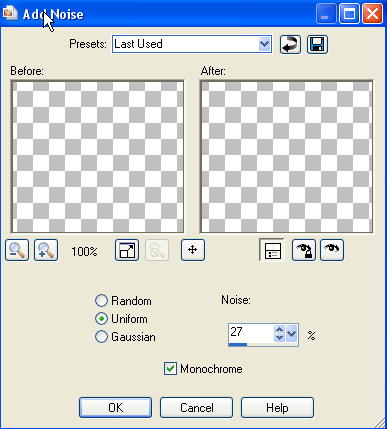Click the Cancel button
This screenshot has height=429, width=387.
point(196,407)
